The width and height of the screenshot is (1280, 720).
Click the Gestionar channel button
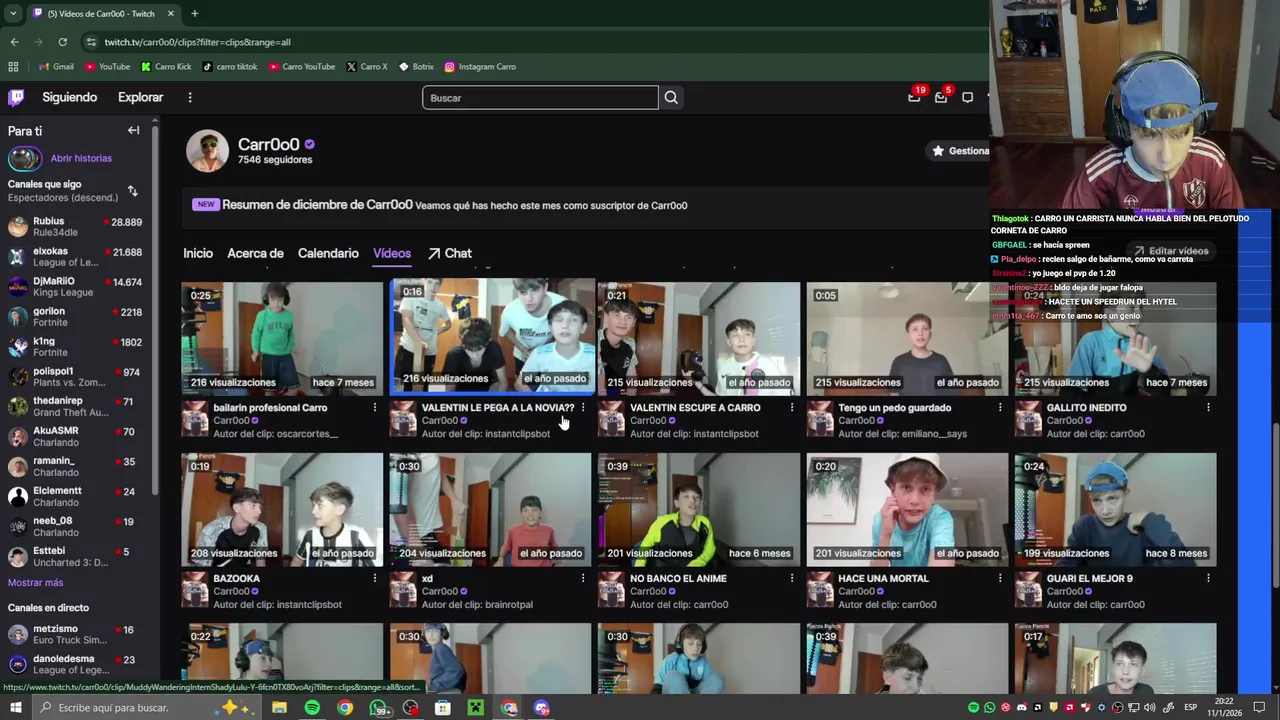(x=960, y=151)
